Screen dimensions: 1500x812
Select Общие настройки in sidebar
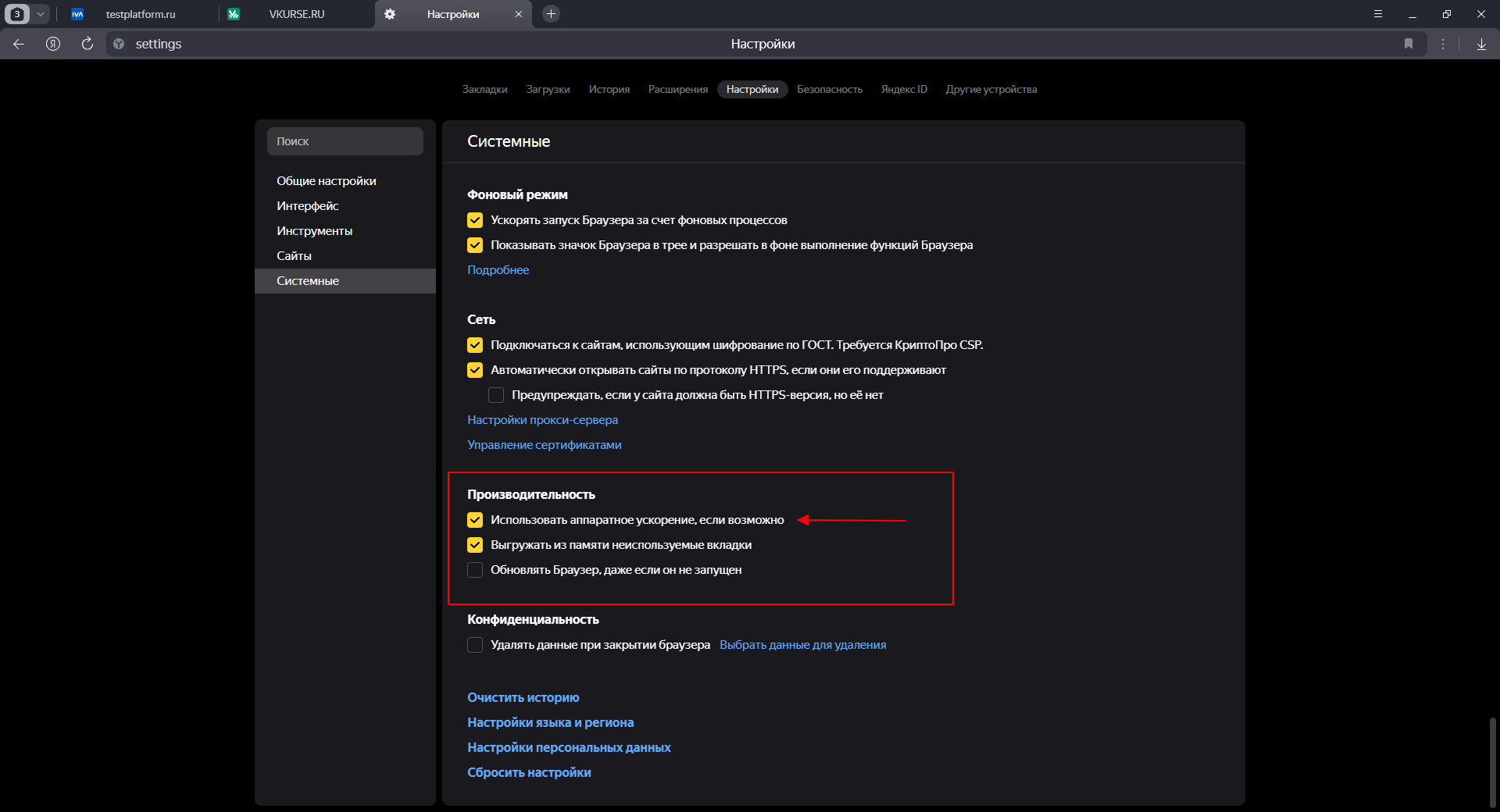click(345, 180)
